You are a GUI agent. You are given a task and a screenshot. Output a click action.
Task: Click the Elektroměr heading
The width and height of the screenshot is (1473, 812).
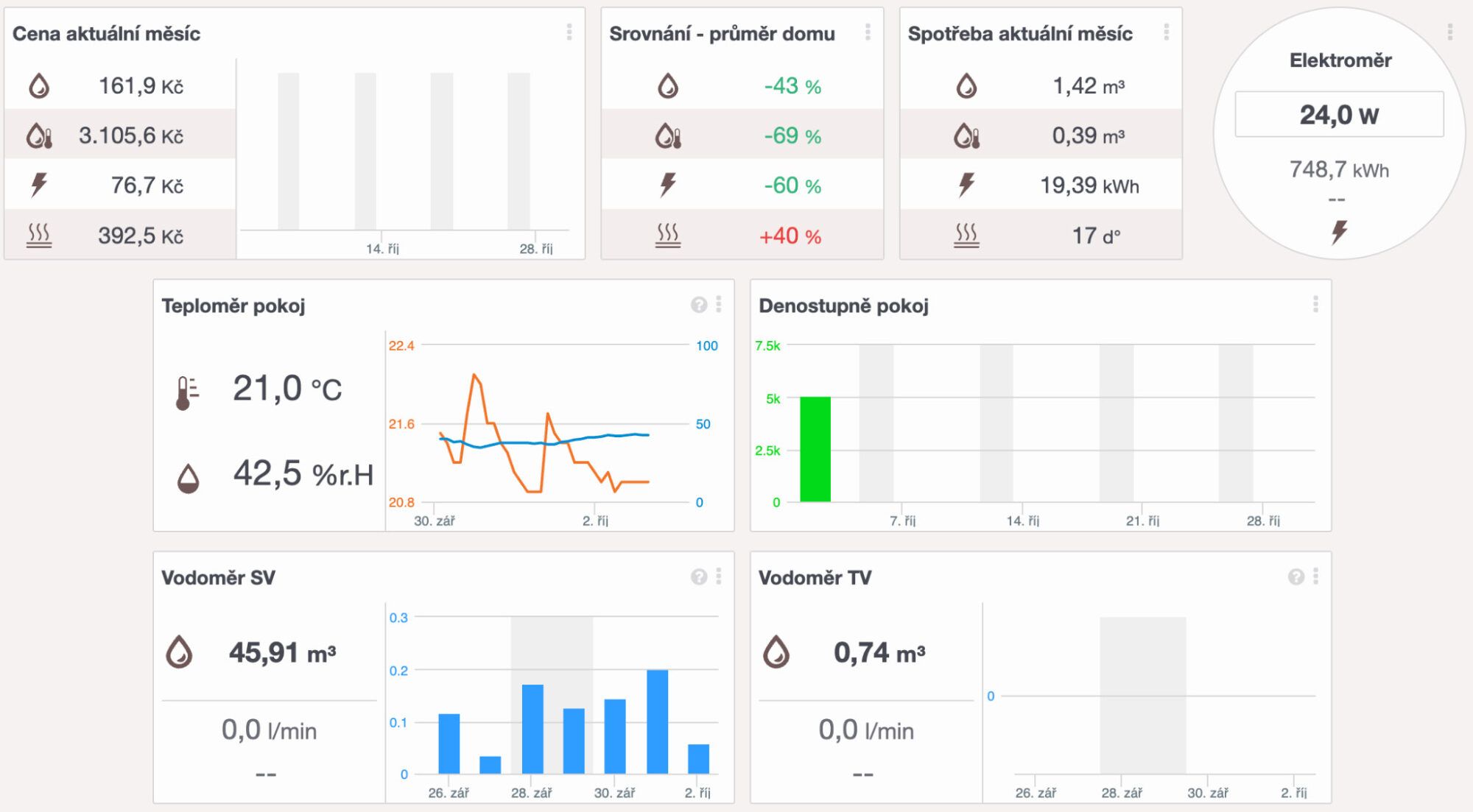coord(1340,60)
